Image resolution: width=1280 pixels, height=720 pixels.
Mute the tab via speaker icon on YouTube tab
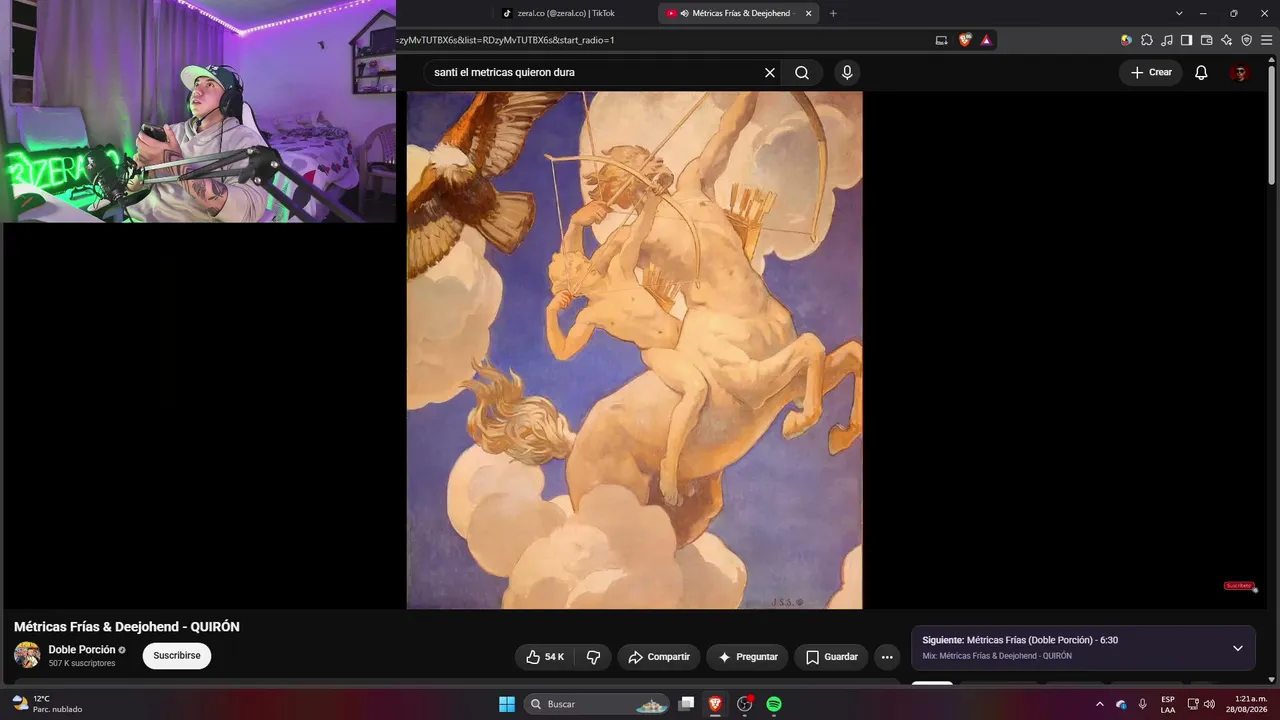(685, 13)
